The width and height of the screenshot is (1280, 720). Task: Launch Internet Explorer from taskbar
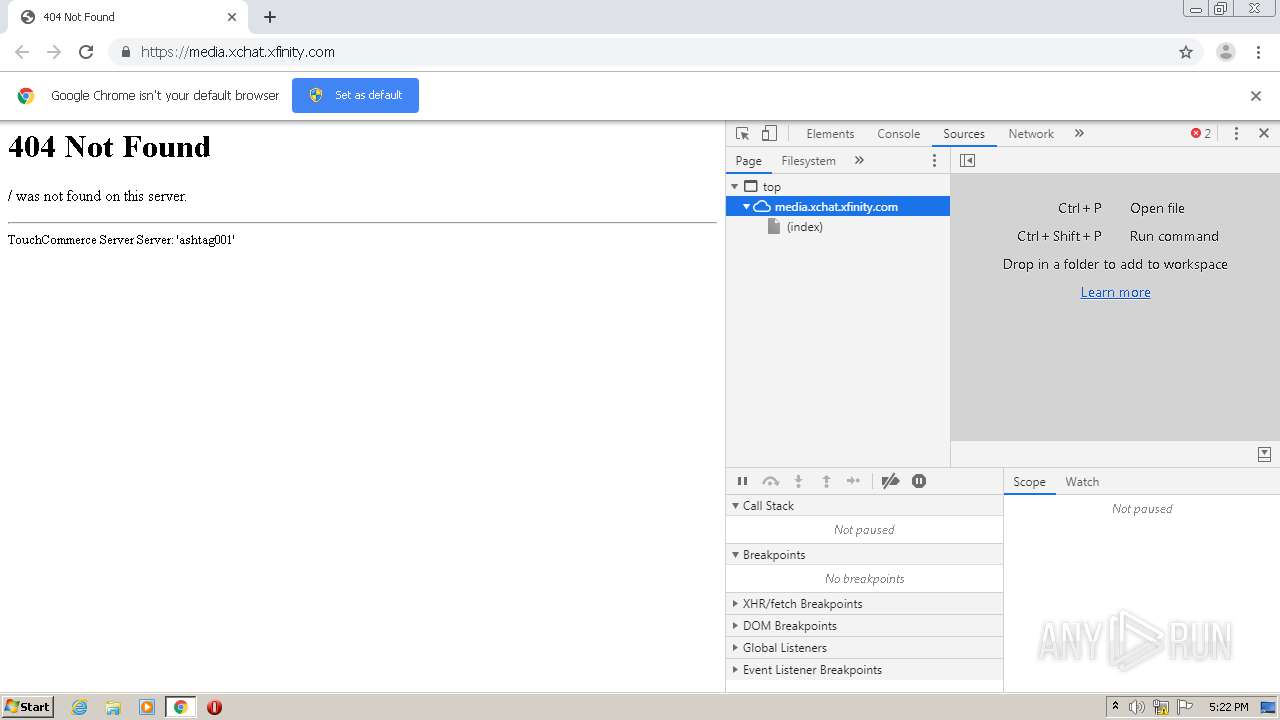coord(80,707)
